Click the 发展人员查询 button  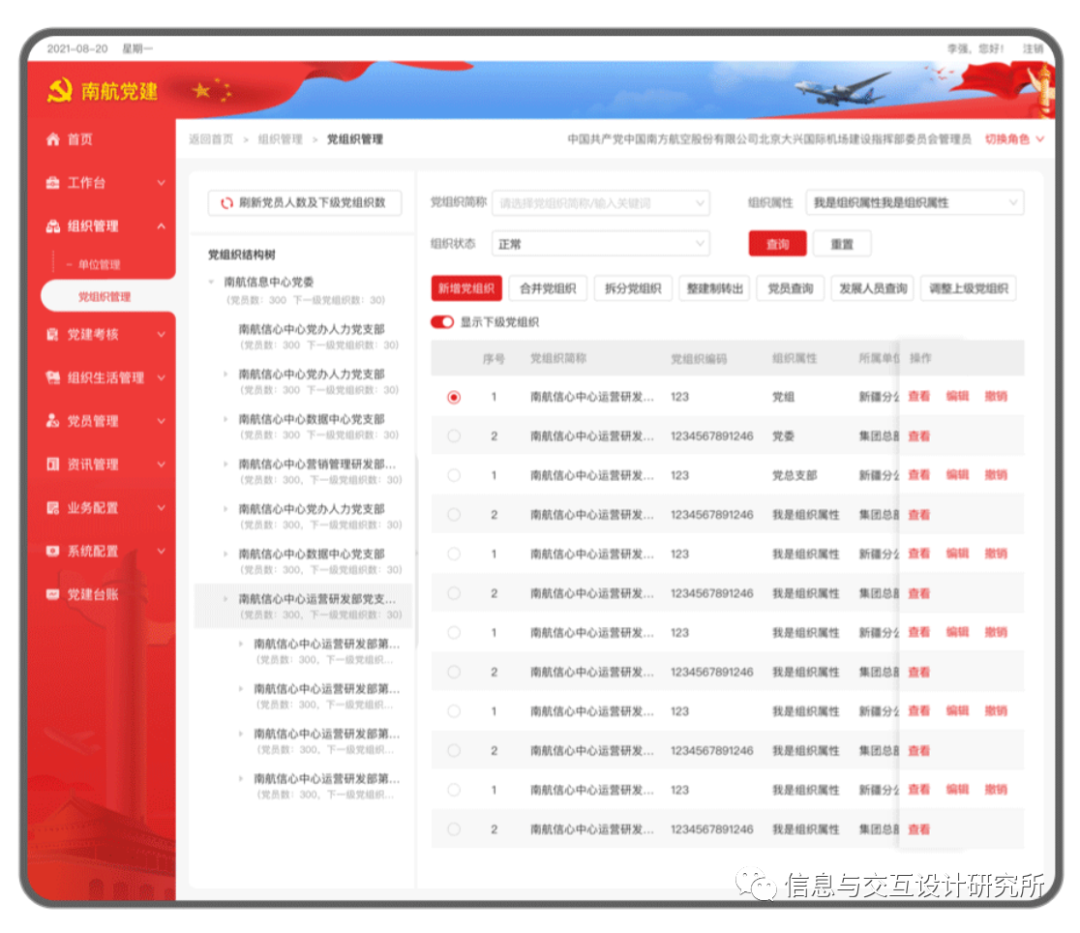(873, 289)
